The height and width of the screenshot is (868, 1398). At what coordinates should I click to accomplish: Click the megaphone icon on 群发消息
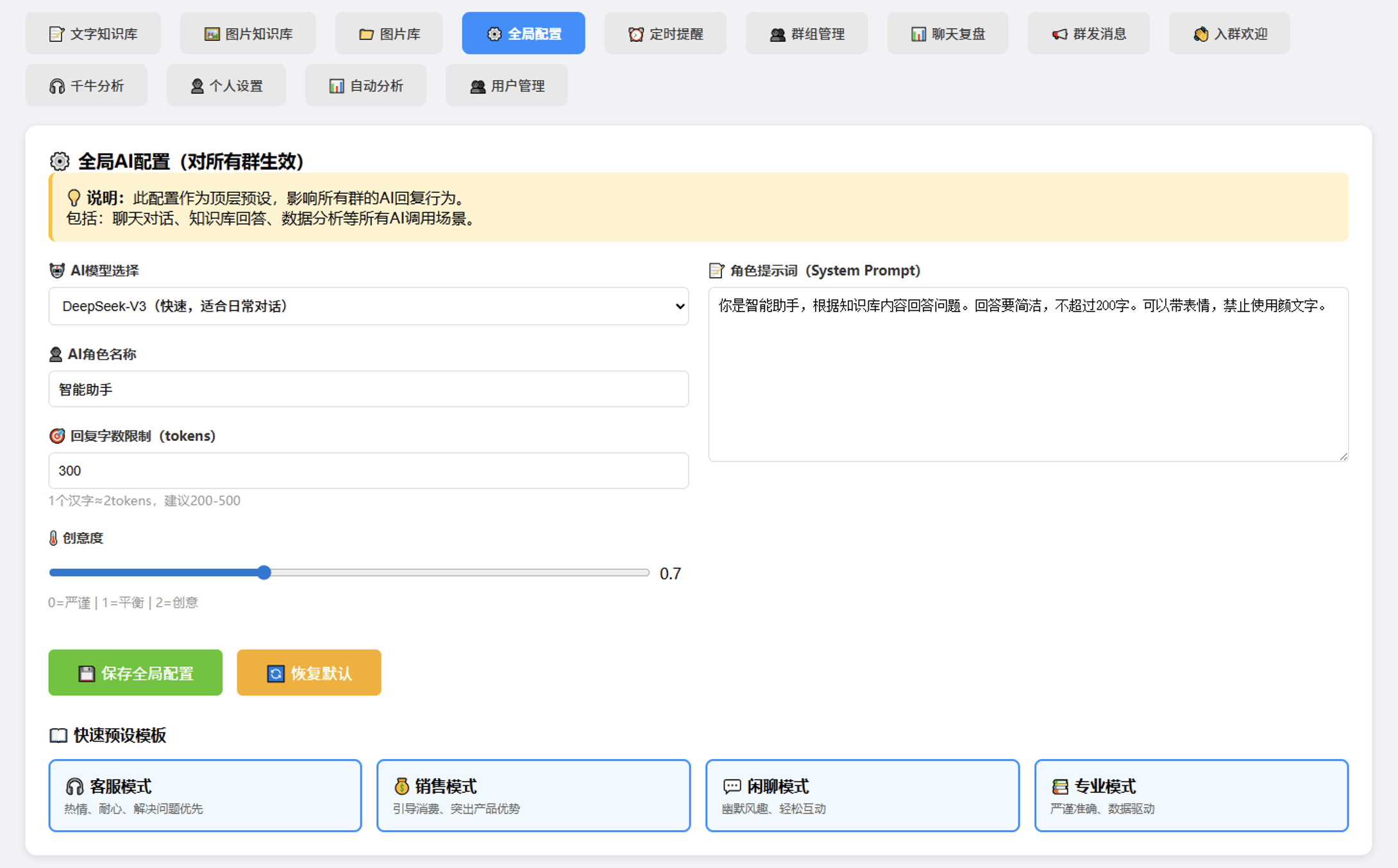tap(1059, 34)
